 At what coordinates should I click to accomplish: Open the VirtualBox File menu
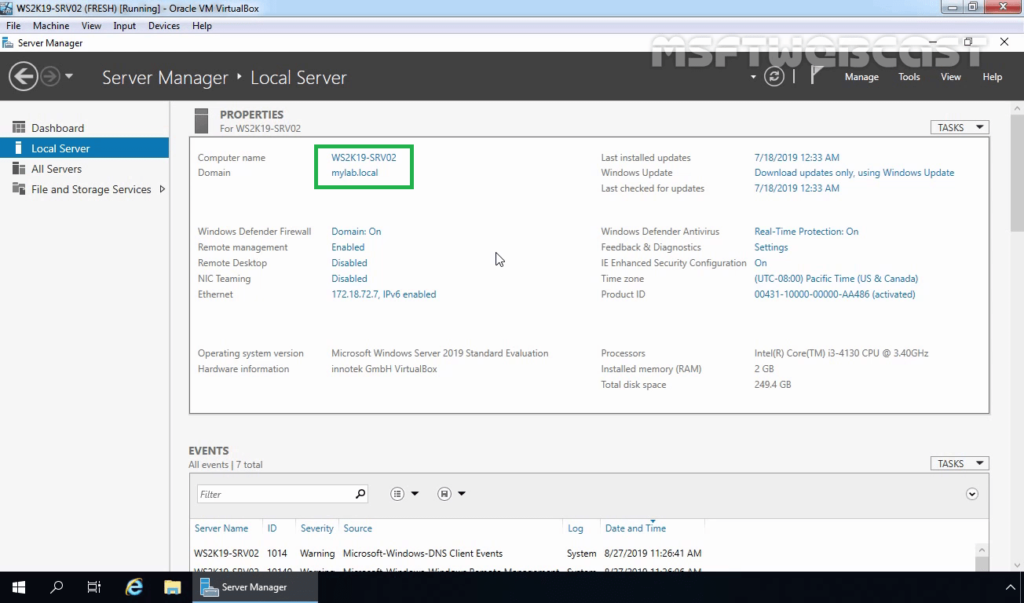point(13,25)
